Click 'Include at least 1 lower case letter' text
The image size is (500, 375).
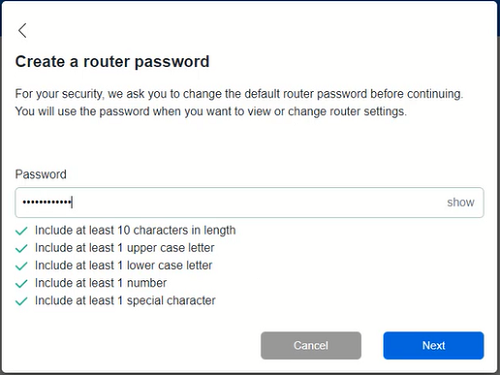pos(124,266)
